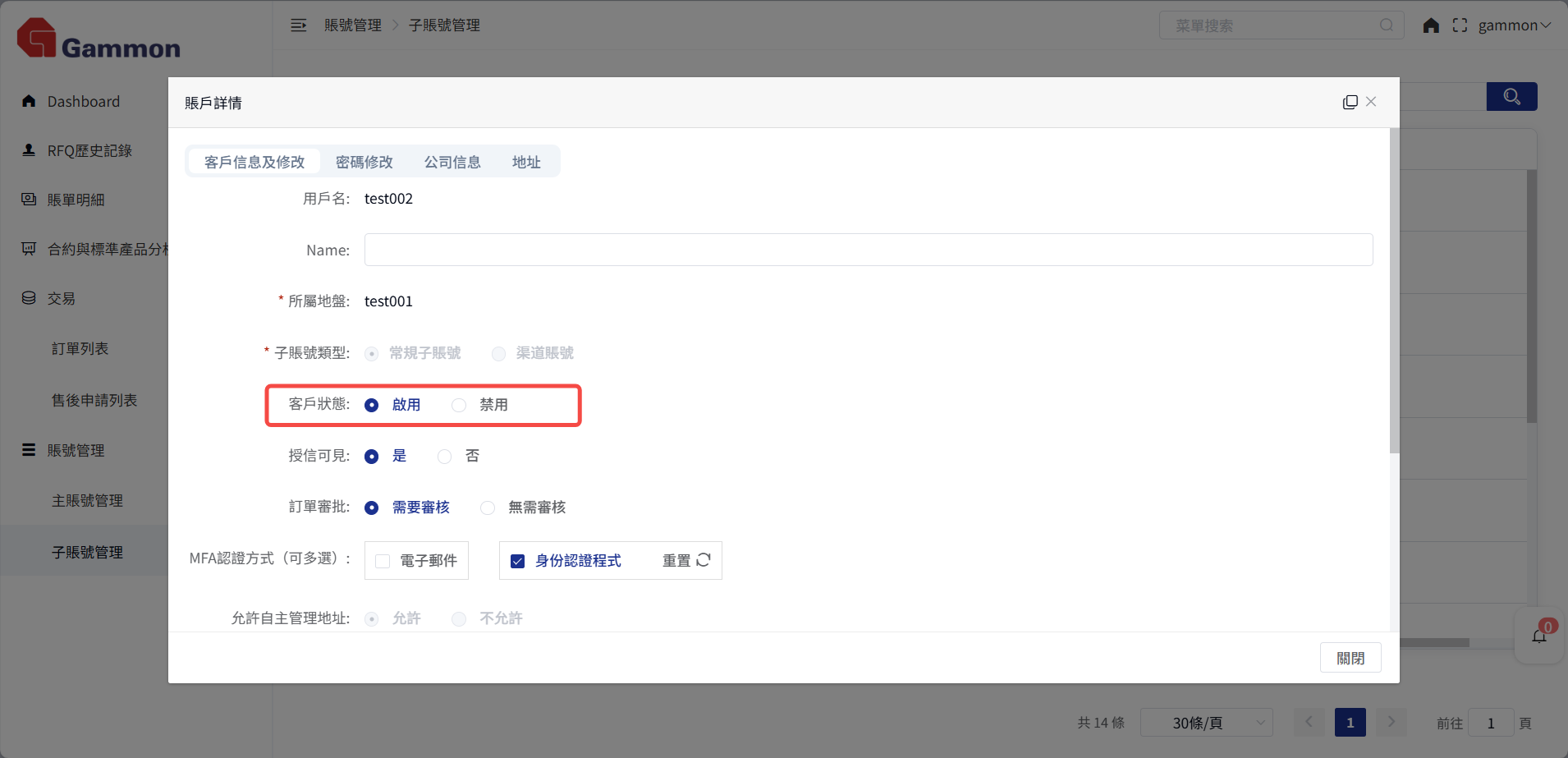Click the sidebar collapse hamburger icon
The image size is (1568, 758).
coord(298,25)
